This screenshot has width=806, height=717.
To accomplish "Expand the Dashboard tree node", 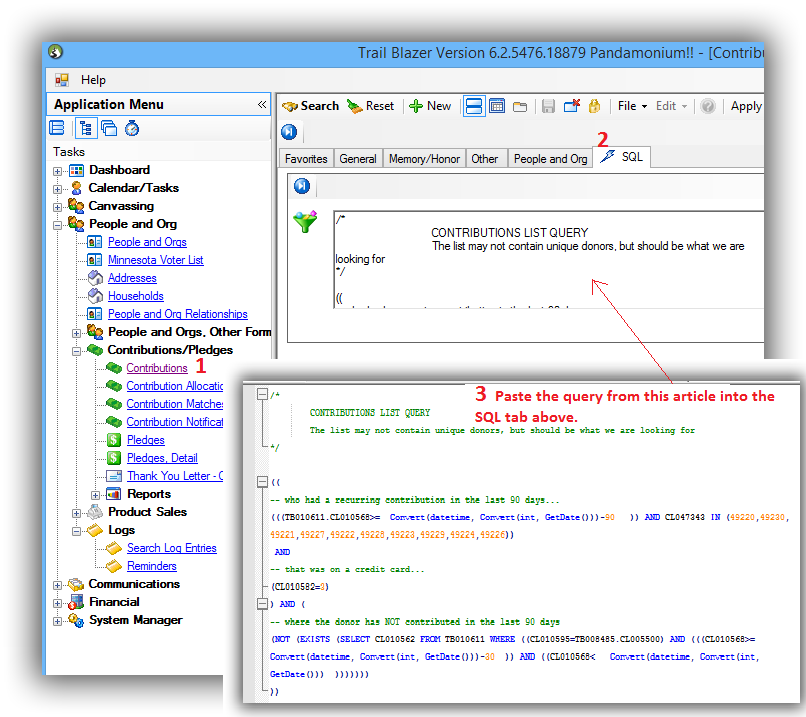I will [58, 171].
